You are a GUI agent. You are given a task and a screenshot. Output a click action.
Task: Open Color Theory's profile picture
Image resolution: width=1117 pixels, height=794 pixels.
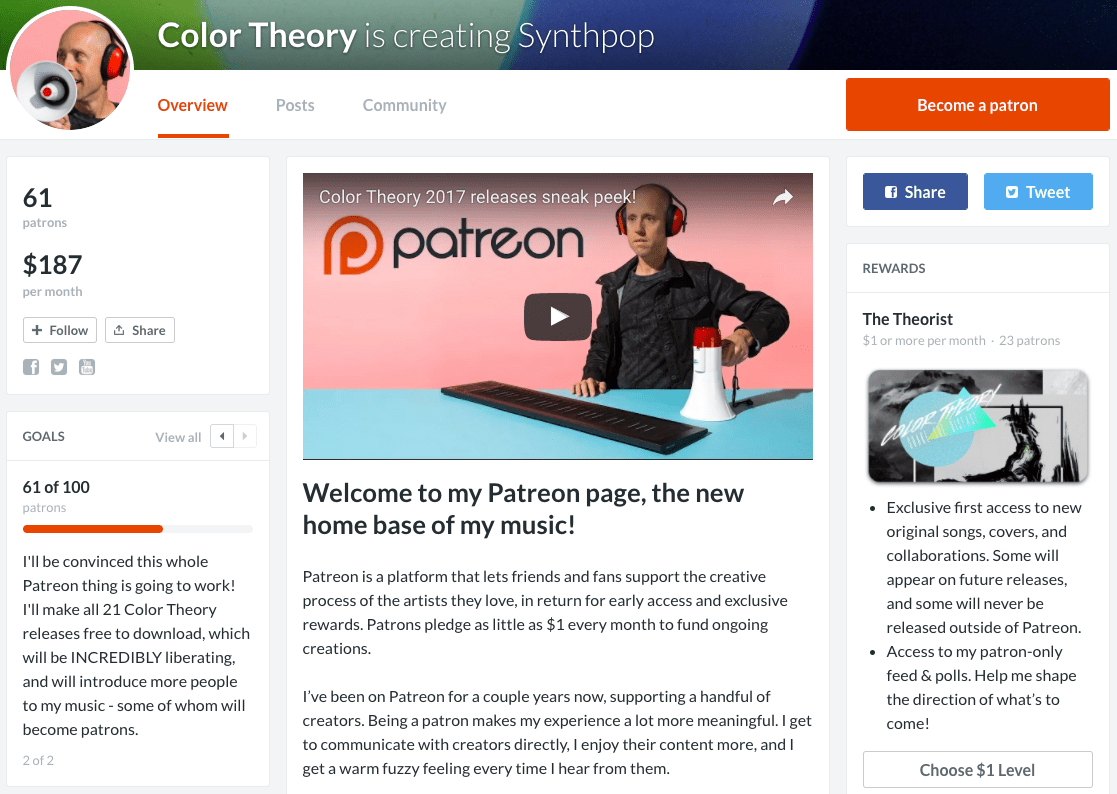coord(69,69)
